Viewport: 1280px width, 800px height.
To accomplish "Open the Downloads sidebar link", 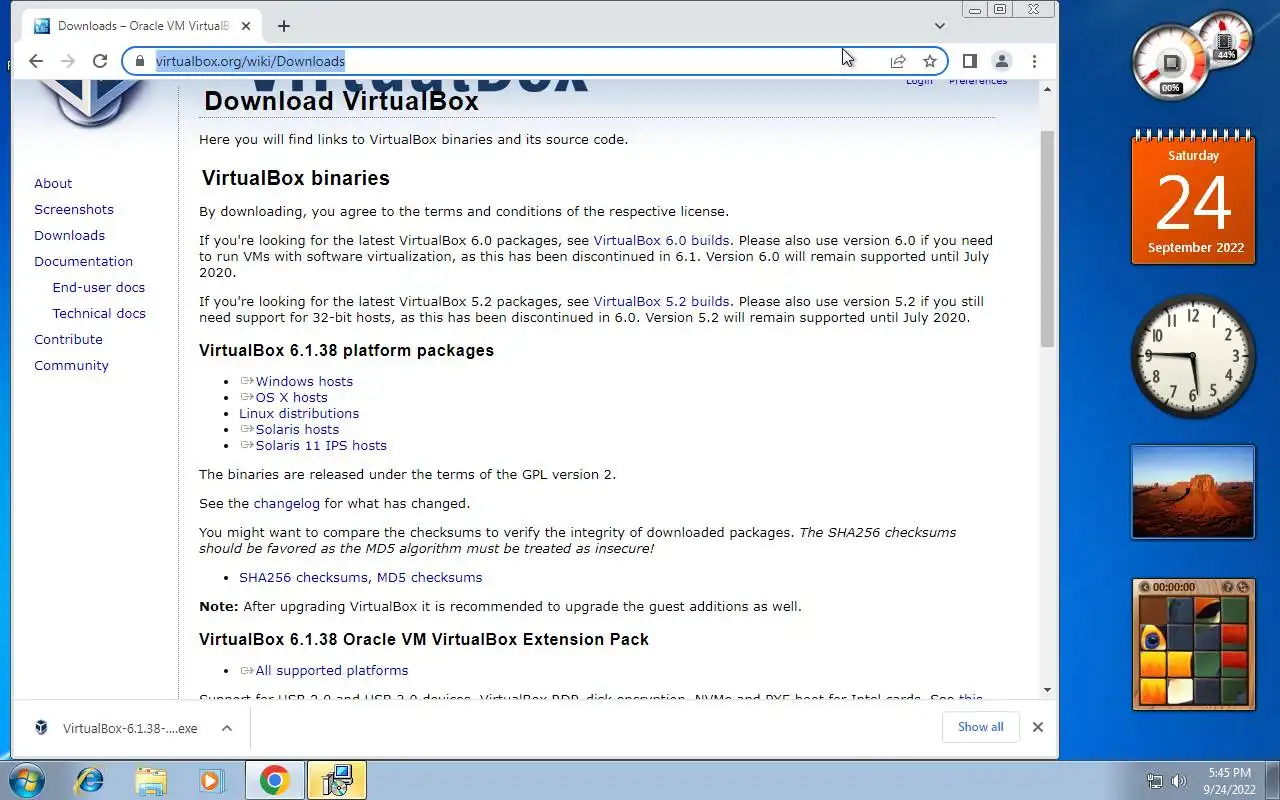I will click(69, 235).
